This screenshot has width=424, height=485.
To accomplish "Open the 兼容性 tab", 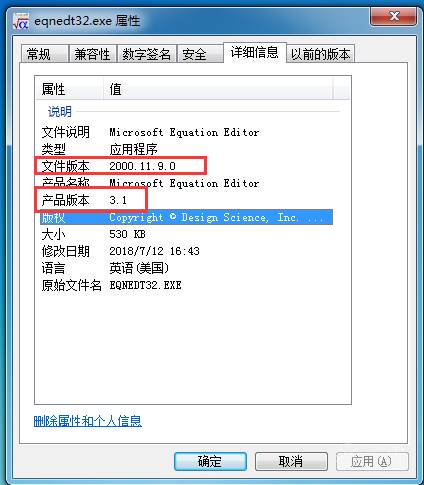I will (92, 54).
